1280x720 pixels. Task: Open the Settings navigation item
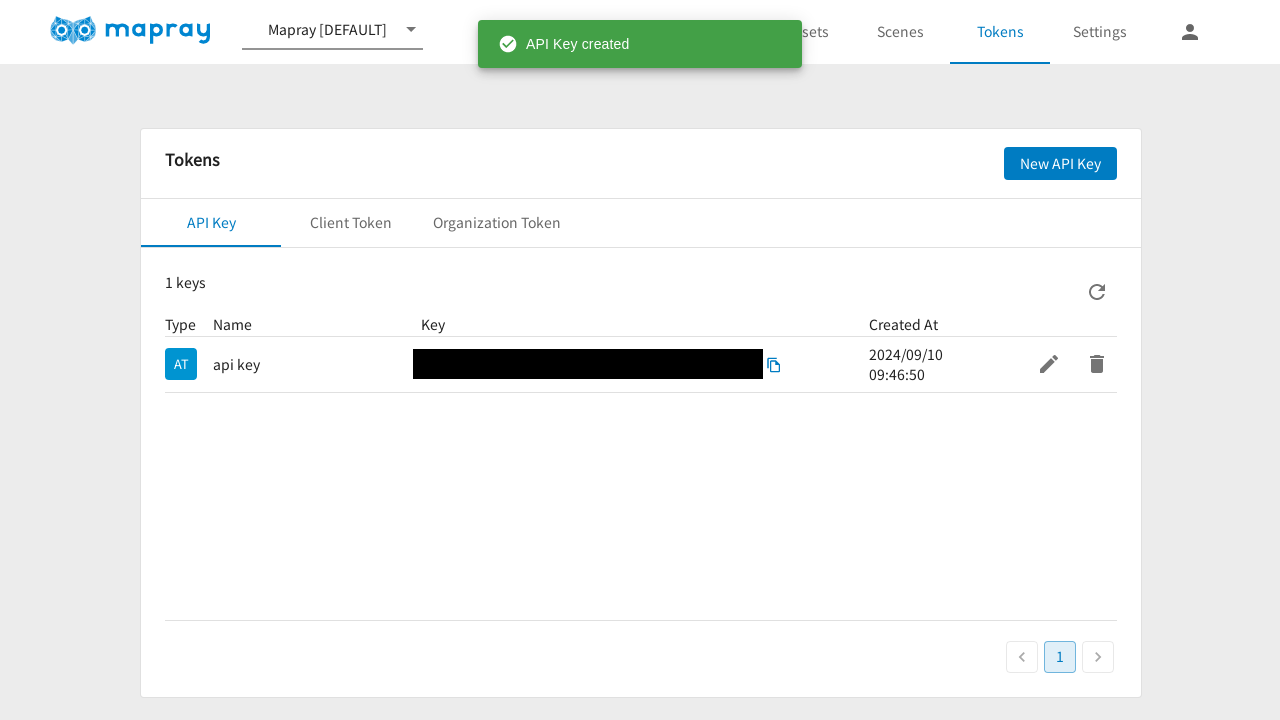click(x=1099, y=32)
